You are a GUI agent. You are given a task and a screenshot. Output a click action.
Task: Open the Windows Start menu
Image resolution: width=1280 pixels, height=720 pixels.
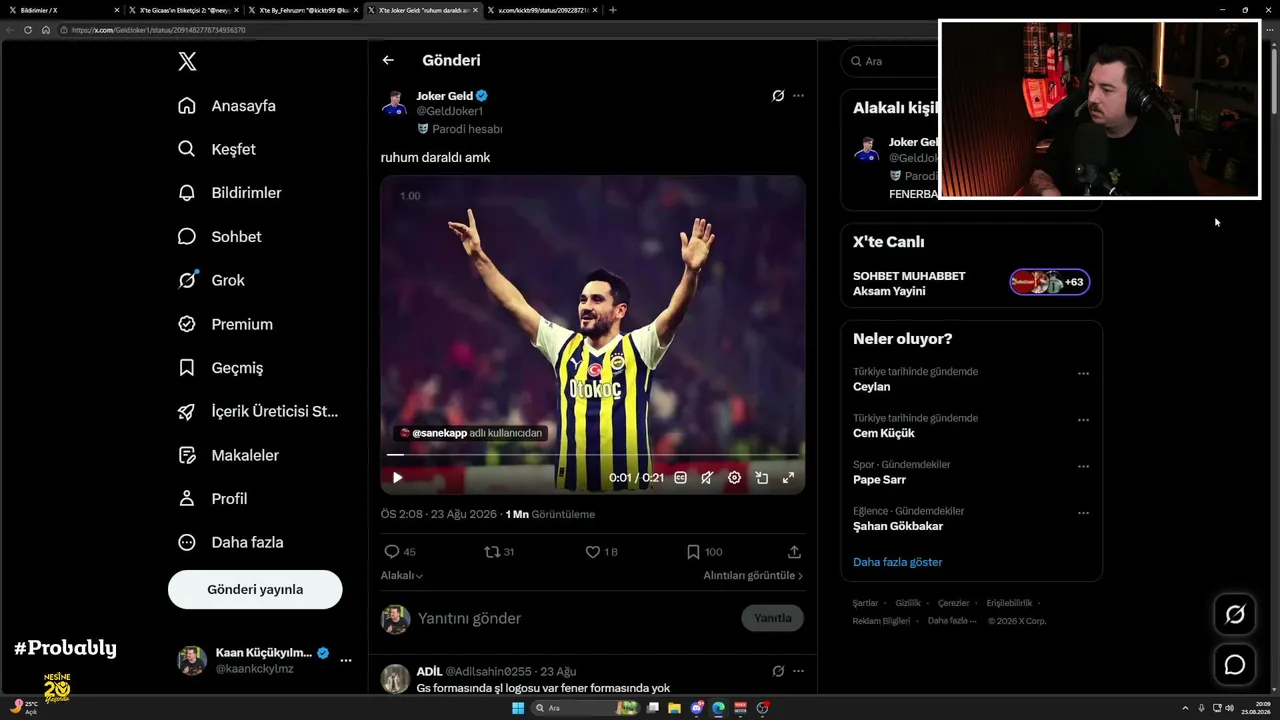518,708
